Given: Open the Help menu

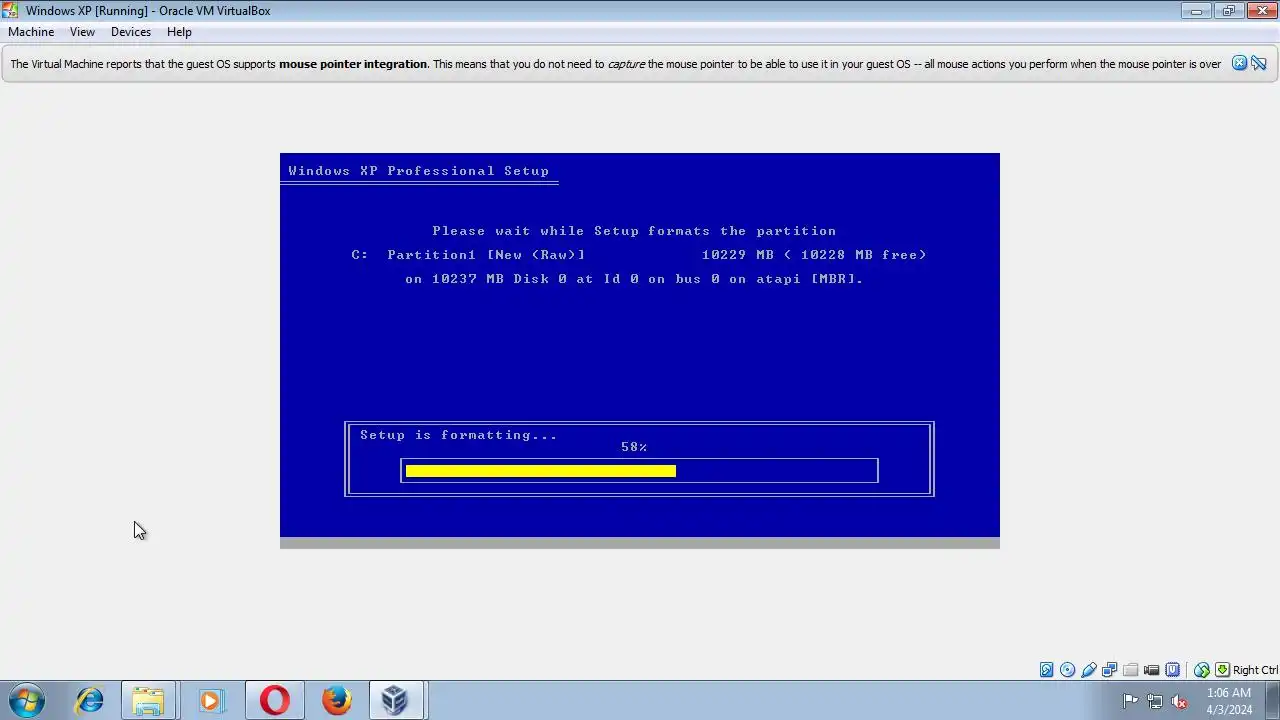Looking at the screenshot, I should click(x=179, y=32).
